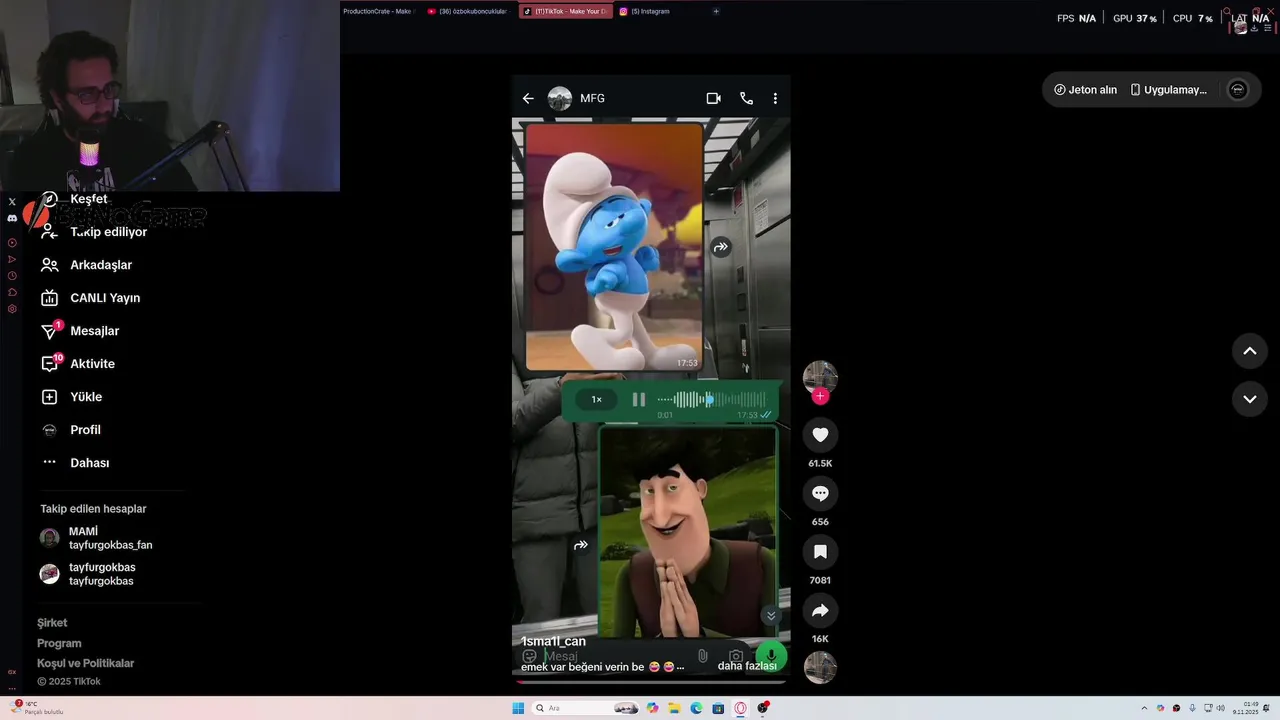Open Mesajlar inbox with one notification
1280x720 pixels.
(x=80, y=331)
